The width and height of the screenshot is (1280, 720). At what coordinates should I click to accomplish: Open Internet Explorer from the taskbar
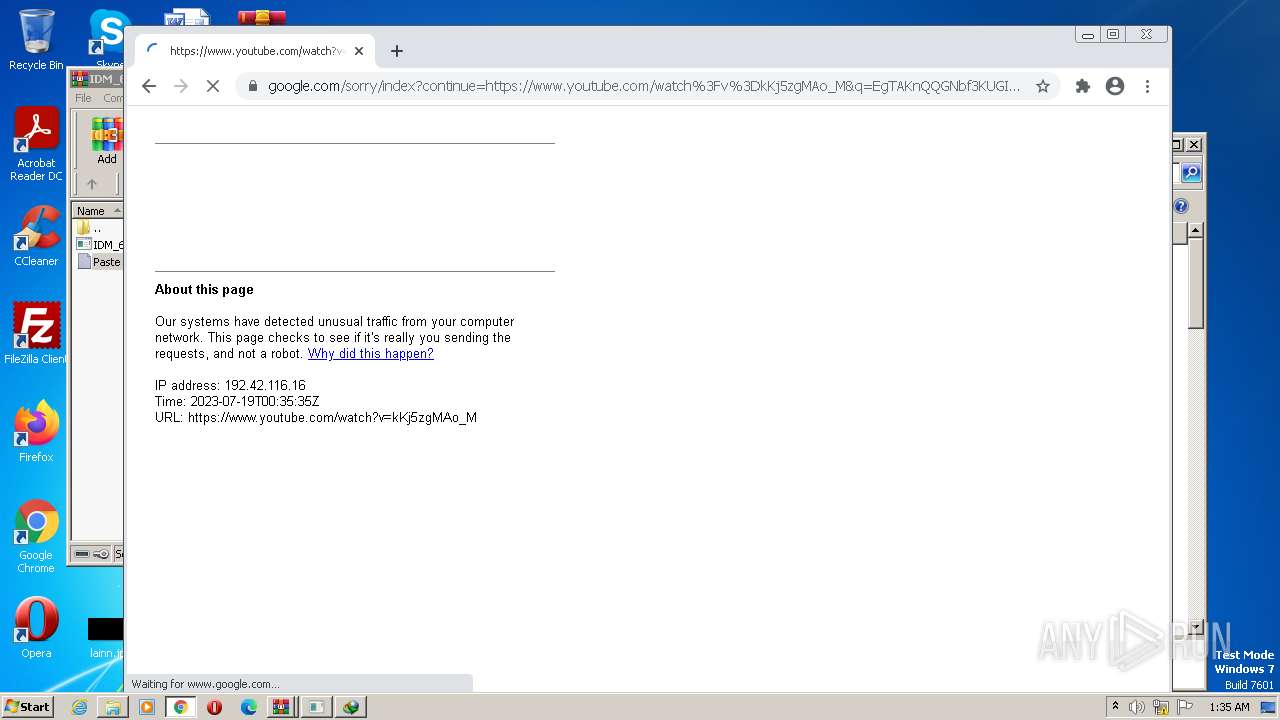click(x=79, y=707)
